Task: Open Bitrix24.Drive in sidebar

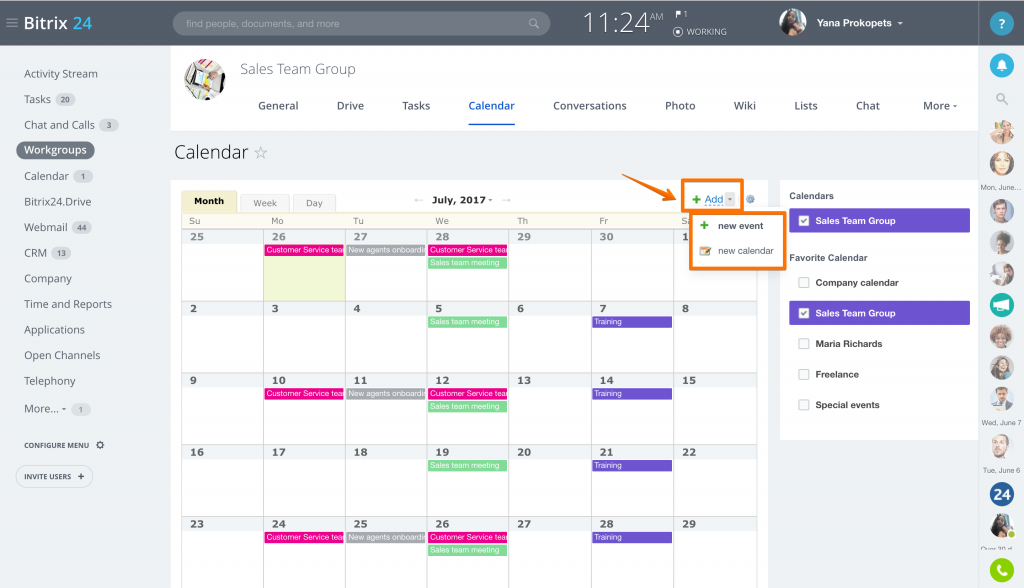Action: (57, 202)
